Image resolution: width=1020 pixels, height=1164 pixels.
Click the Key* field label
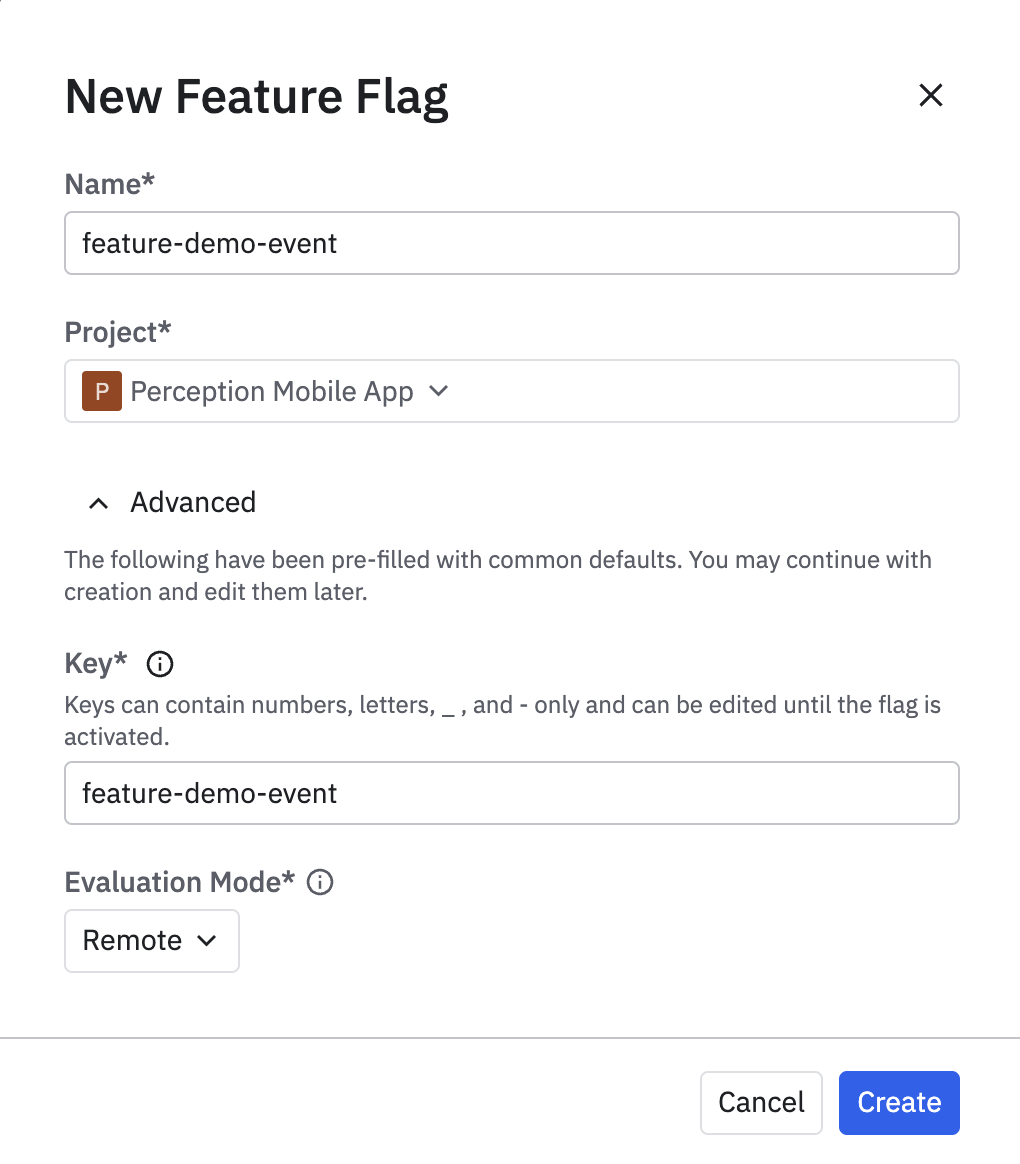pyautogui.click(x=95, y=663)
